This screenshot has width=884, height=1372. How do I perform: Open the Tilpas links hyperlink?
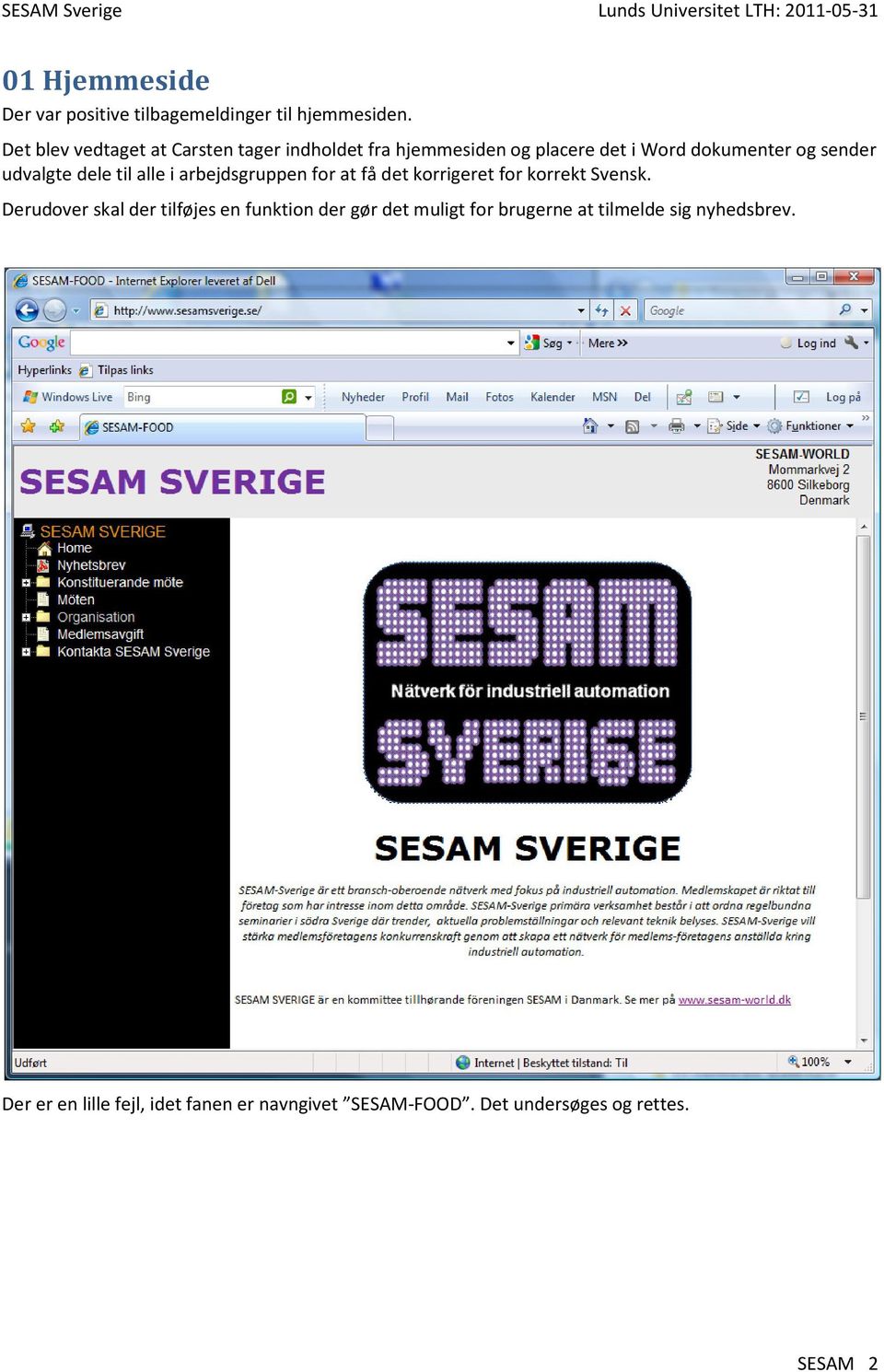coord(125,370)
